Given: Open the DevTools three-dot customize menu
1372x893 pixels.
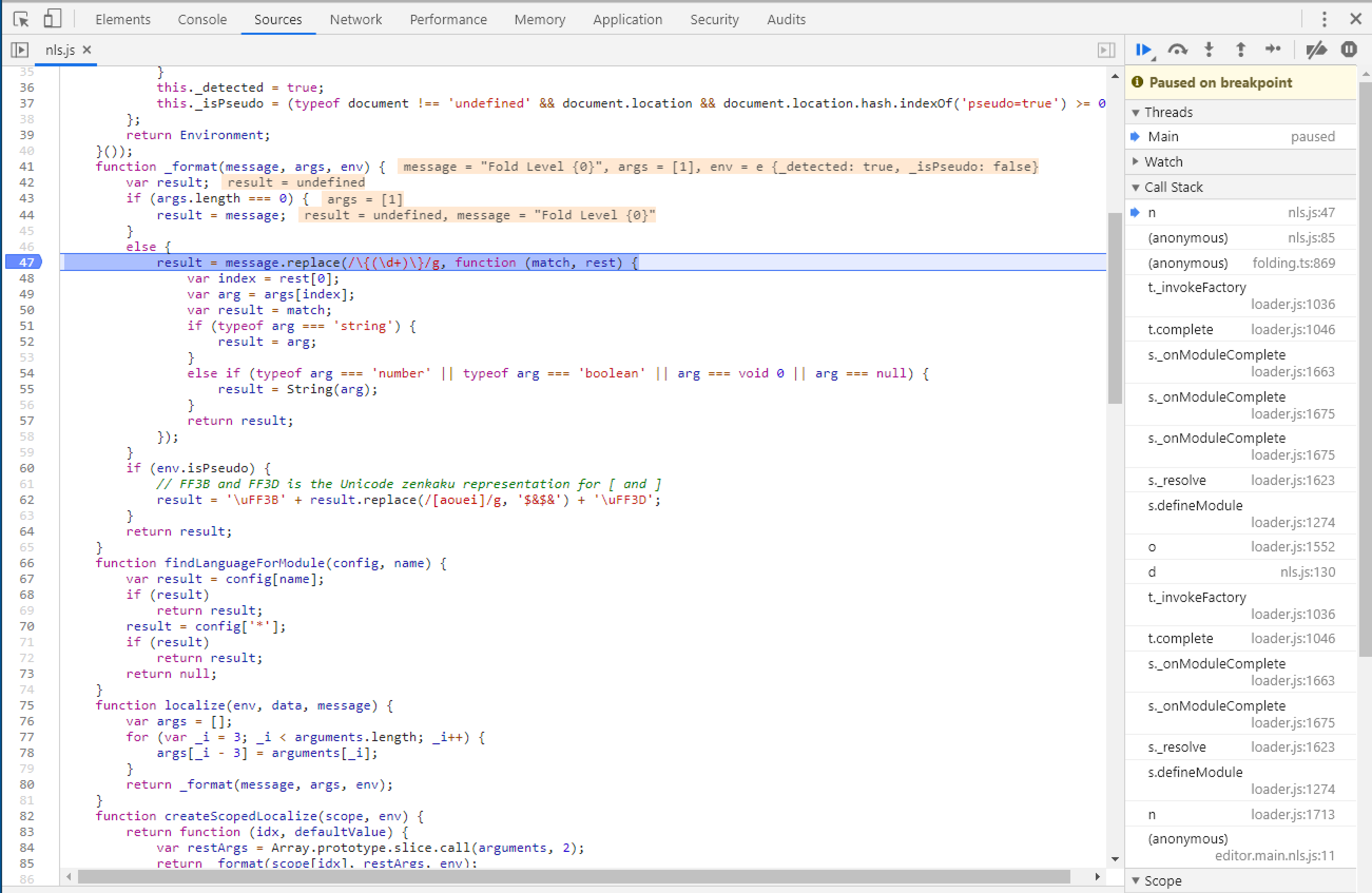Looking at the screenshot, I should click(x=1324, y=19).
